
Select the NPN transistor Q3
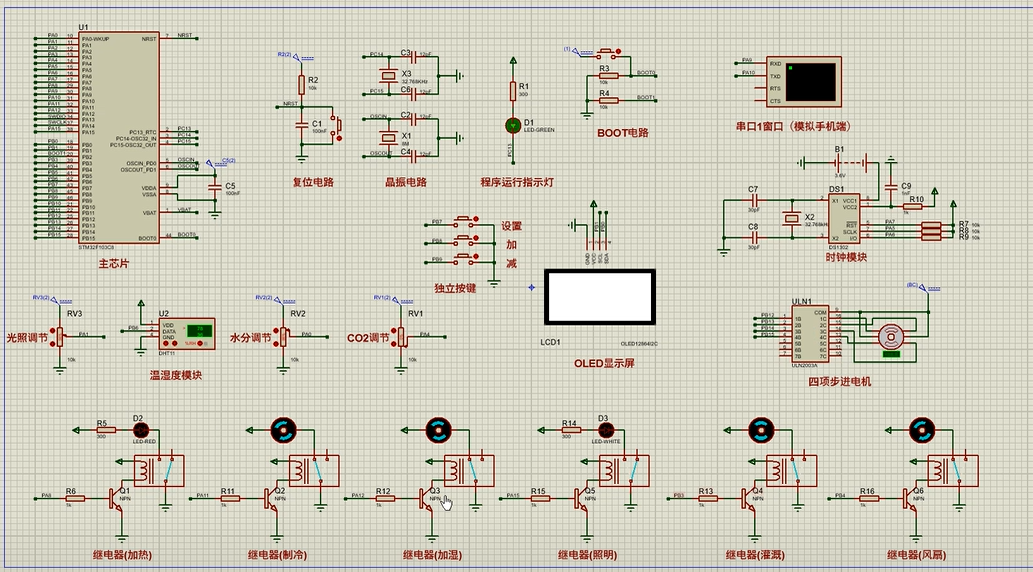coord(428,495)
